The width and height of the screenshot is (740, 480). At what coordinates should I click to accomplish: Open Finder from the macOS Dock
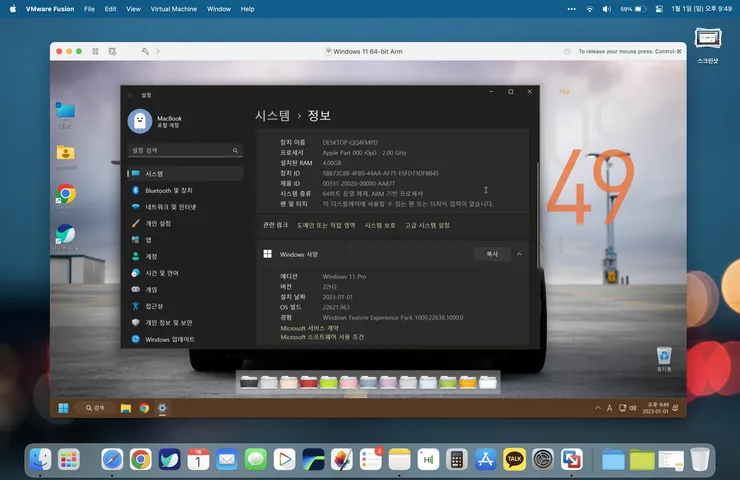click(40, 459)
